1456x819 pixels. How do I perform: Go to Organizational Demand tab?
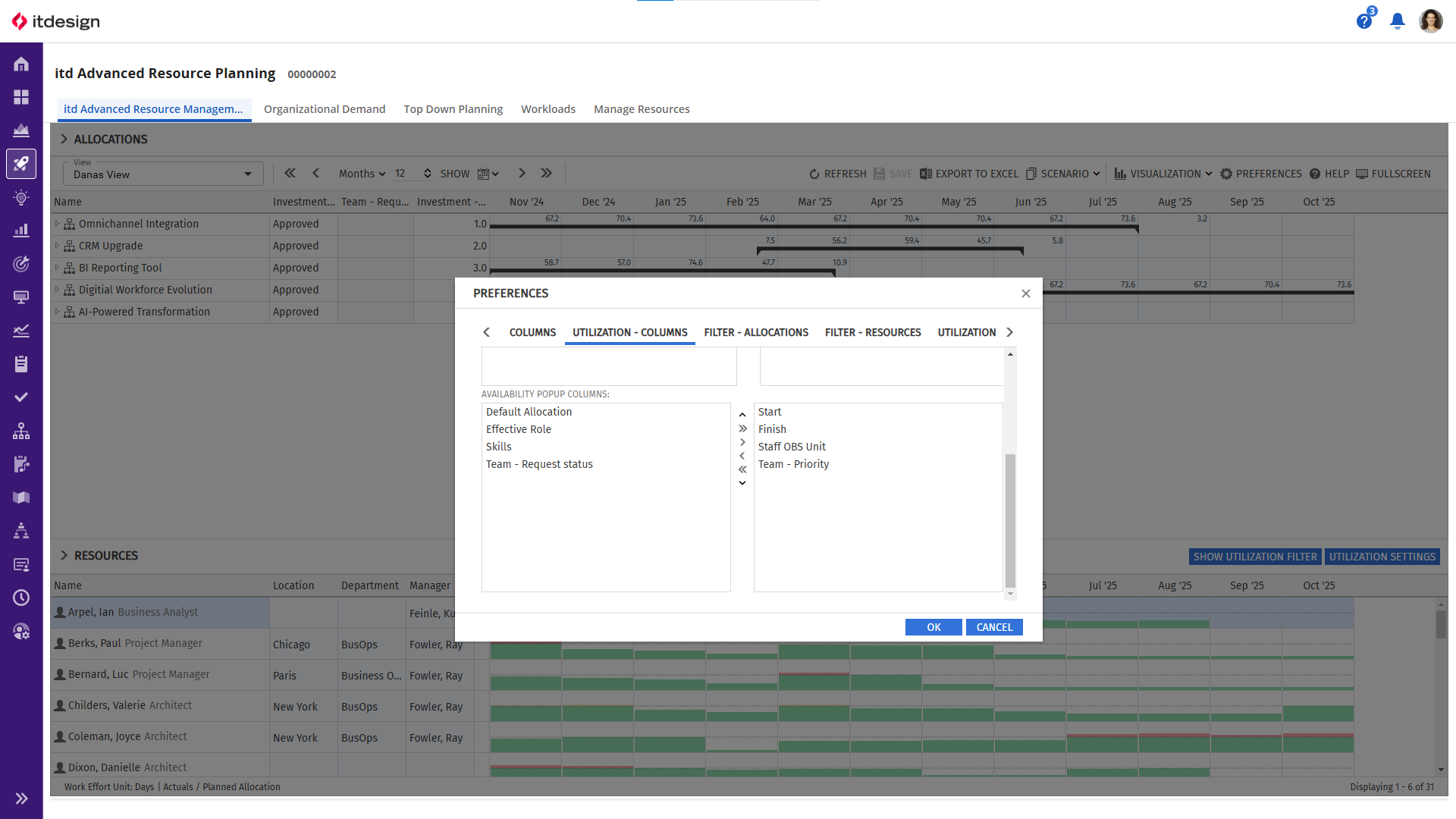point(325,109)
